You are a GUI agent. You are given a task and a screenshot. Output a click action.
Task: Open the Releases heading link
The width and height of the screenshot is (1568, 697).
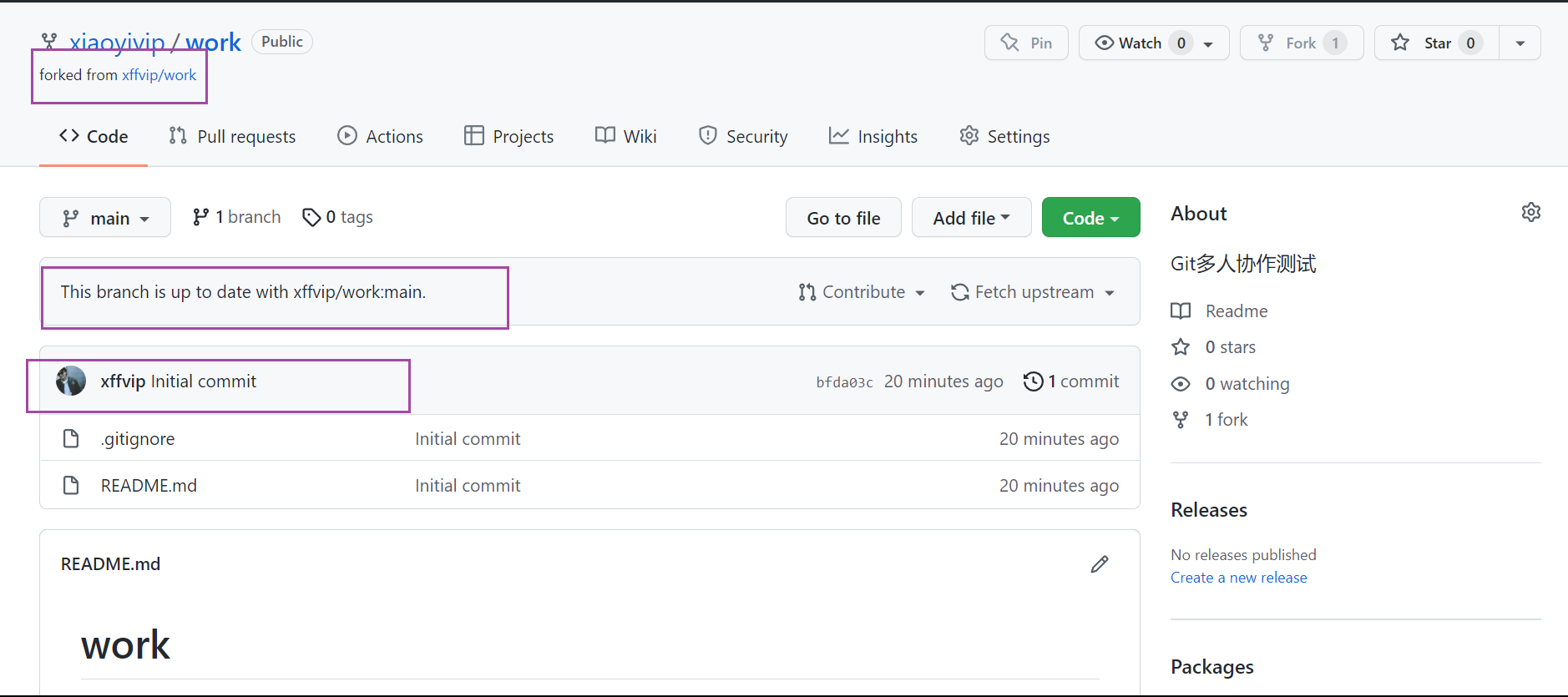click(x=1208, y=510)
